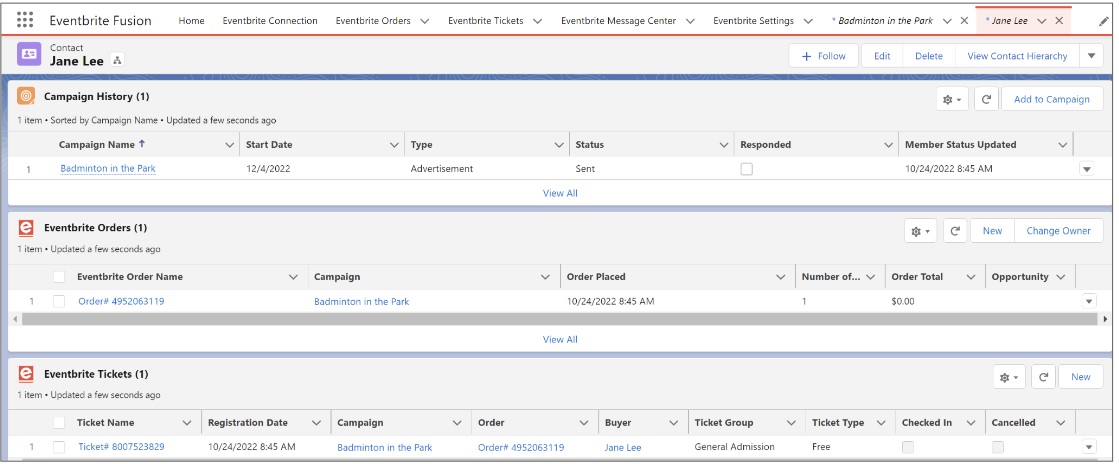Image resolution: width=1119 pixels, height=464 pixels.
Task: Click the contact hierarchy icon beside Jane Lee
Action: tap(118, 61)
